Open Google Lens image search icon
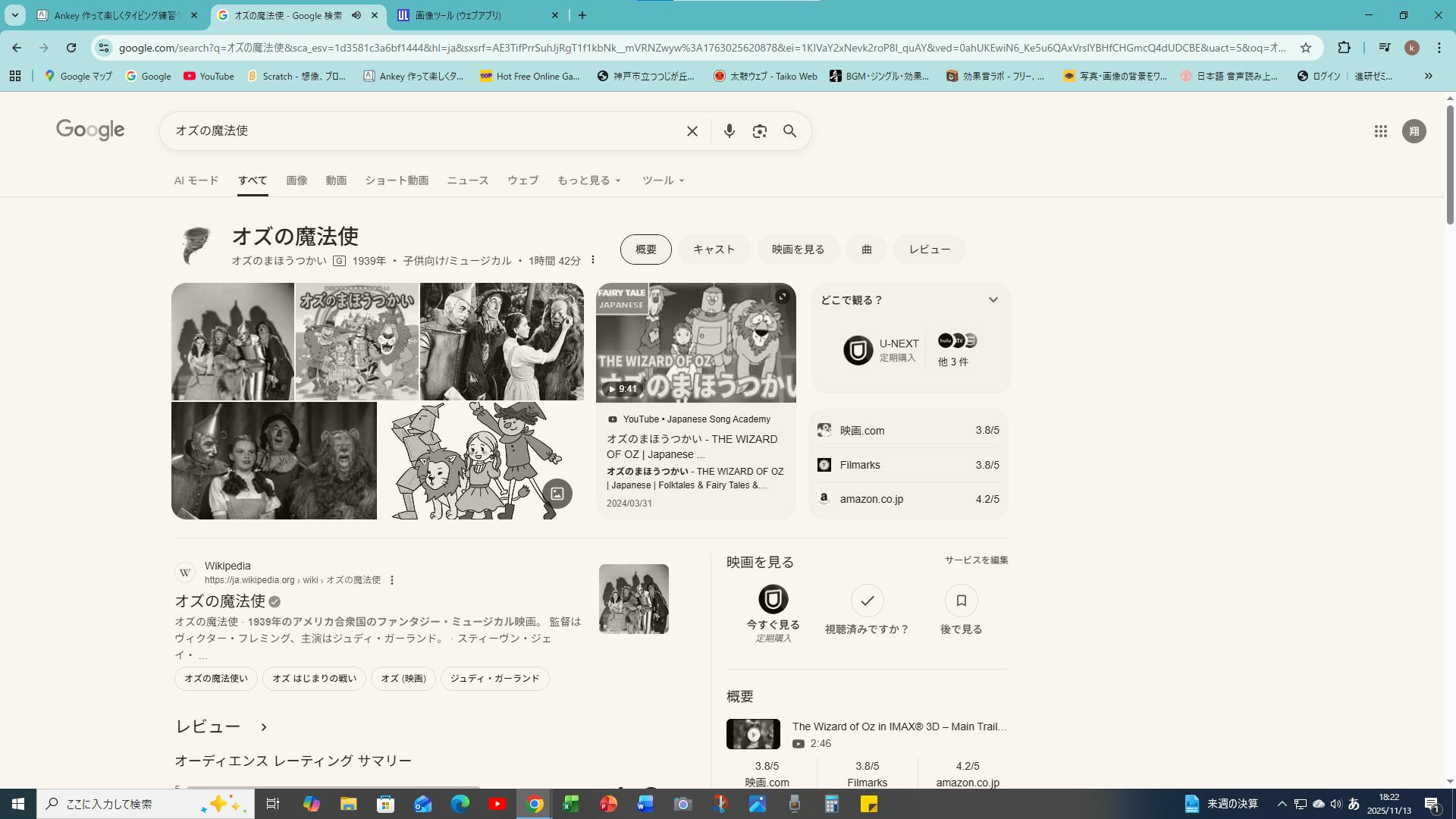This screenshot has height=819, width=1456. (x=759, y=131)
